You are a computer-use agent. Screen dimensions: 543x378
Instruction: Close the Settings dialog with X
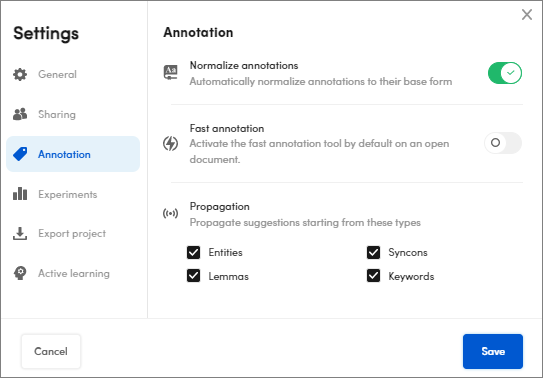[x=527, y=15]
